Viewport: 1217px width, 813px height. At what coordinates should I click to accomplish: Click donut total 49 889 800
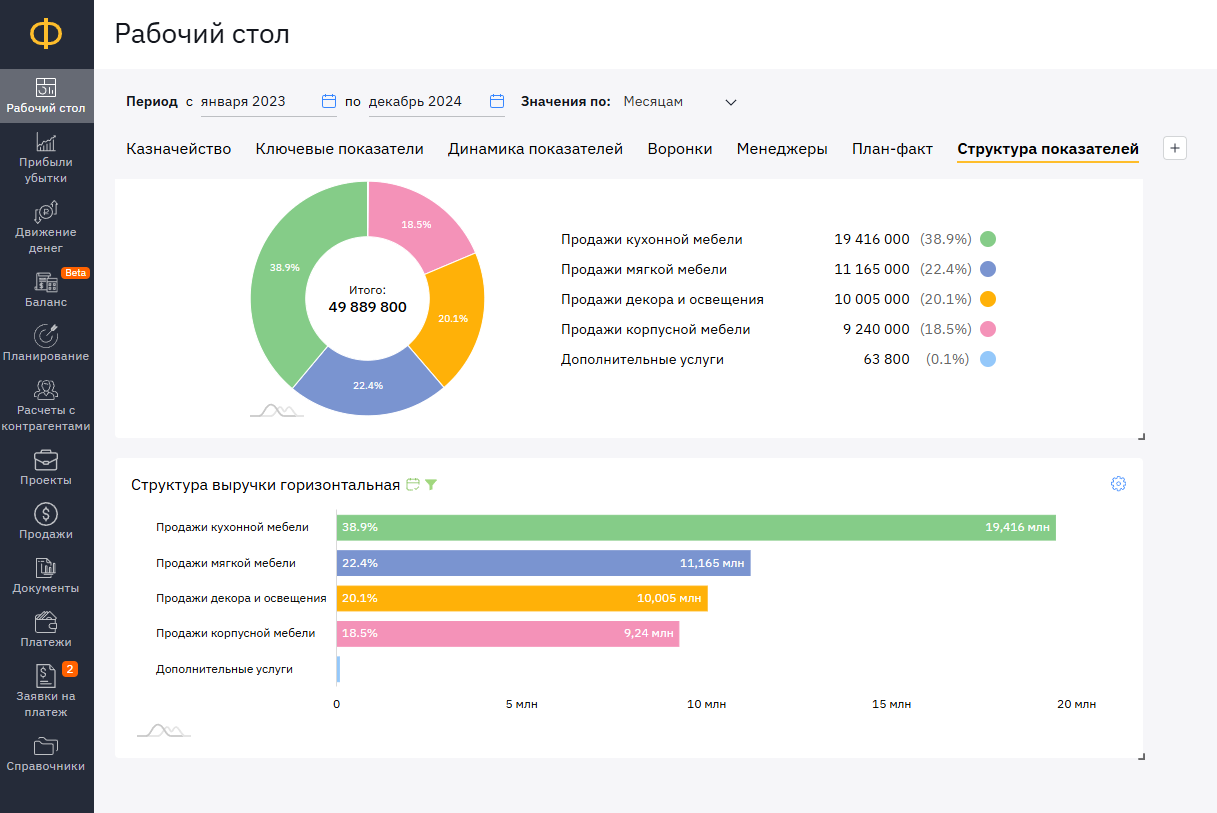coord(368,307)
